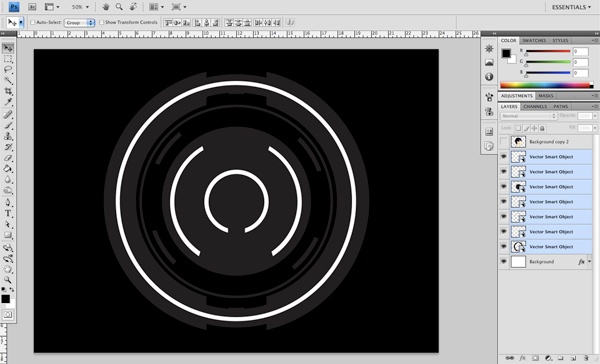
Task: Show the Background copy 2 layer
Action: 504,142
